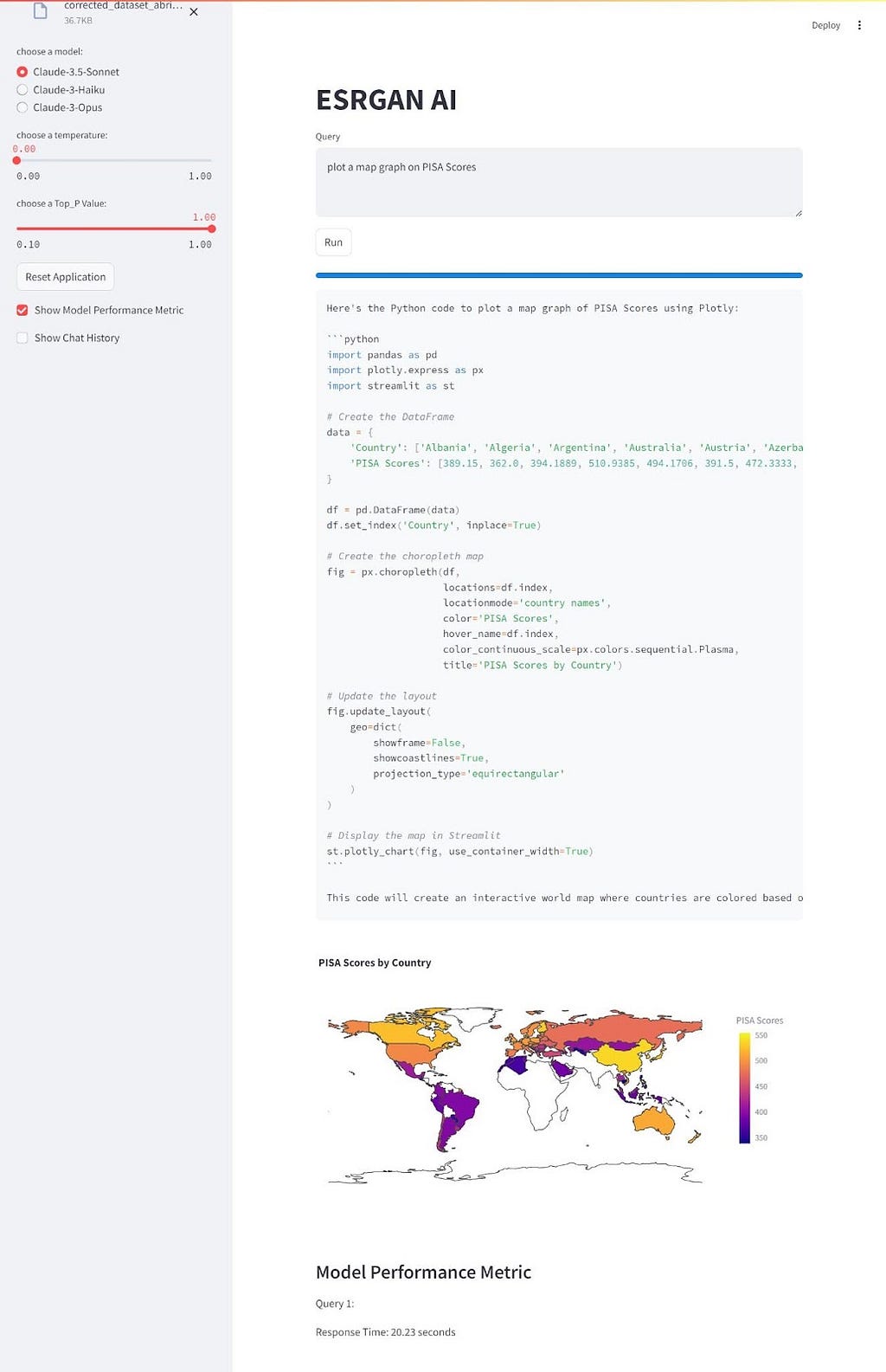Click the color scale '550' tick label
This screenshot has height=1372, width=886.
coord(761,1035)
